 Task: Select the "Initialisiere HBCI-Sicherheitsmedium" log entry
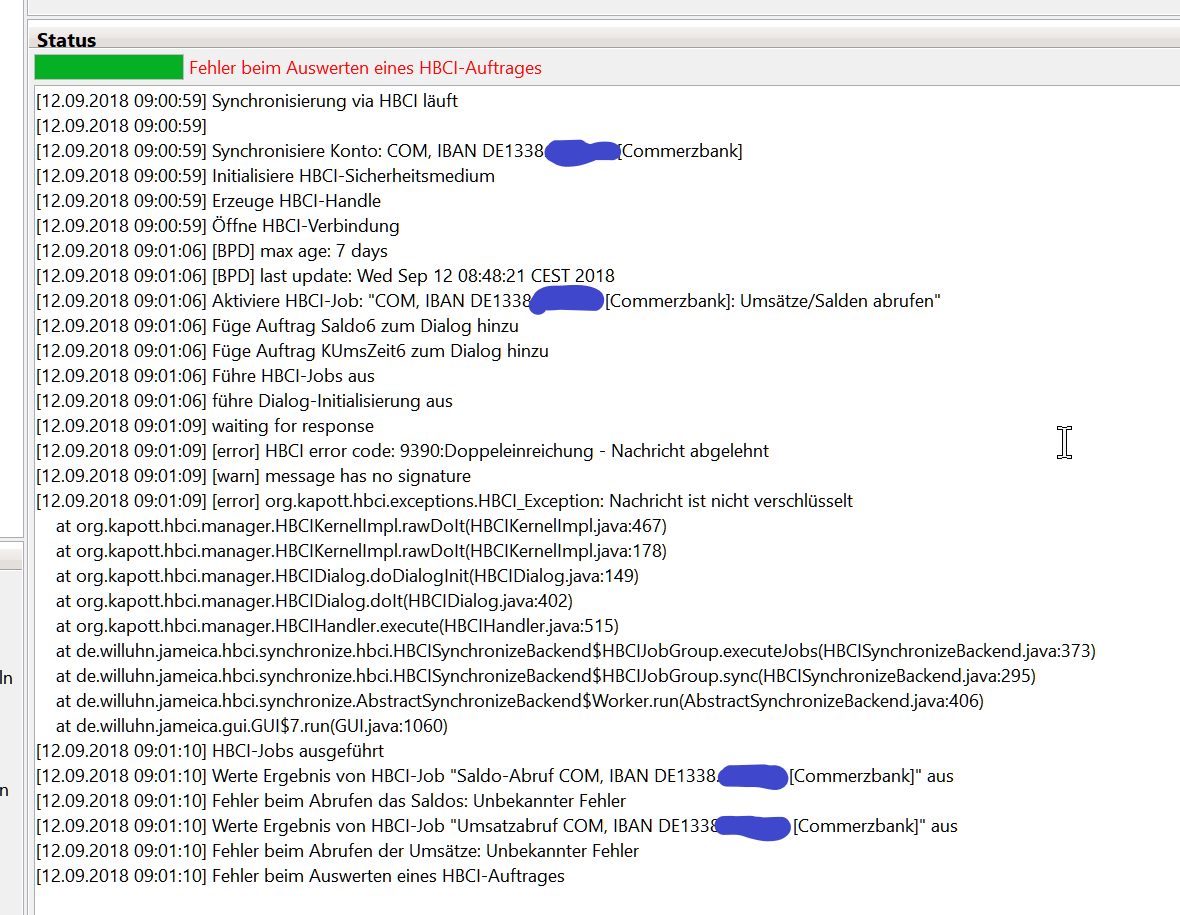[x=353, y=176]
